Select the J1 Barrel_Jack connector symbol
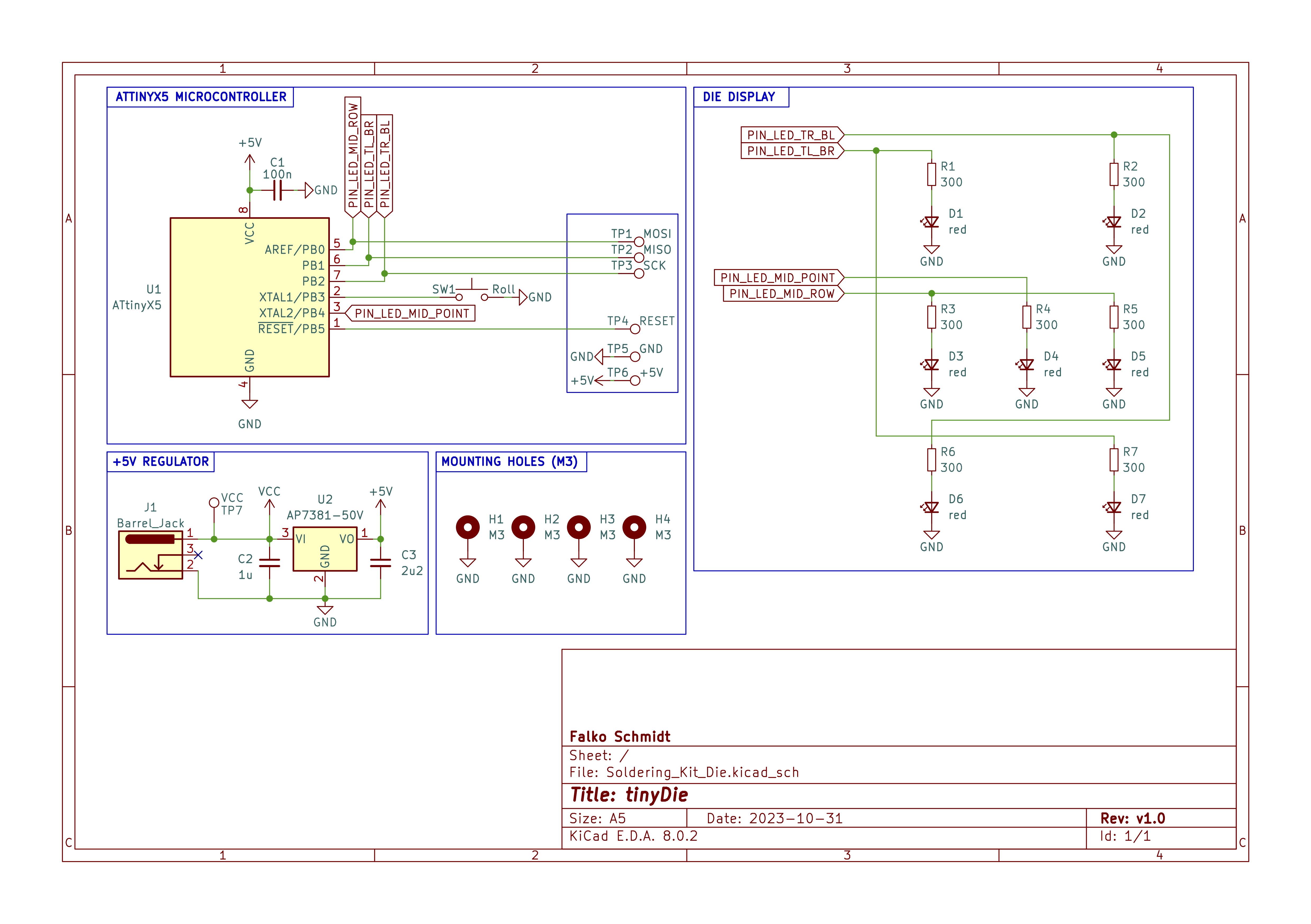This screenshot has width=1311, height=924. click(x=151, y=555)
